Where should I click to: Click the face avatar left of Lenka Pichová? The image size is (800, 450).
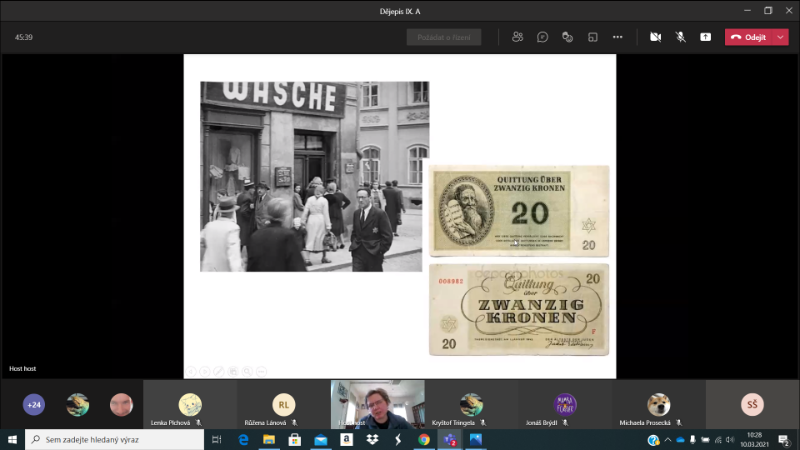(x=121, y=405)
